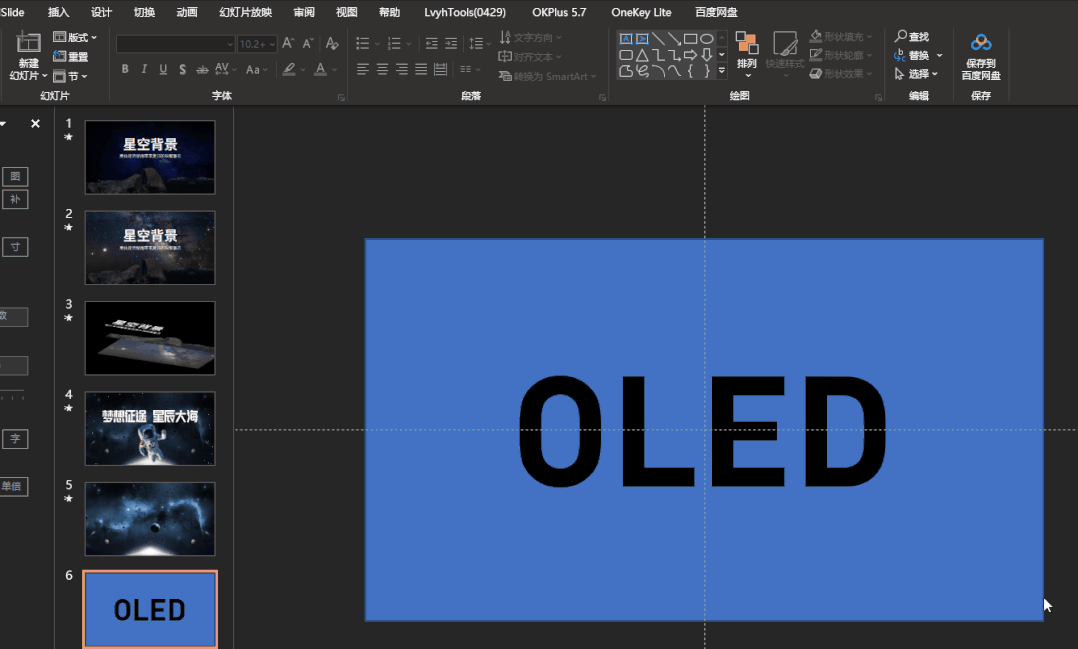Toggle italic text style
1078x649 pixels.
pos(144,69)
